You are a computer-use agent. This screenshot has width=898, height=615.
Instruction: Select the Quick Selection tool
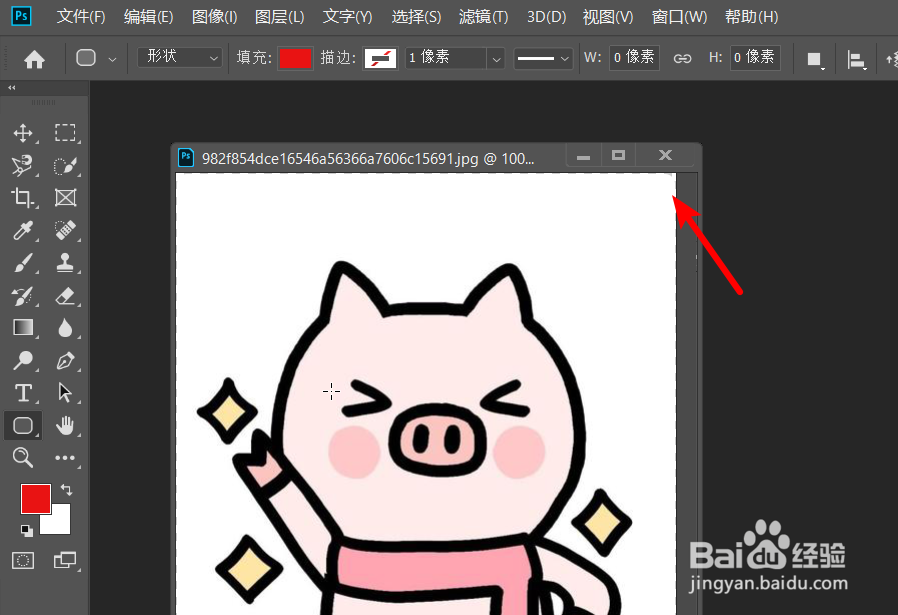click(x=65, y=165)
